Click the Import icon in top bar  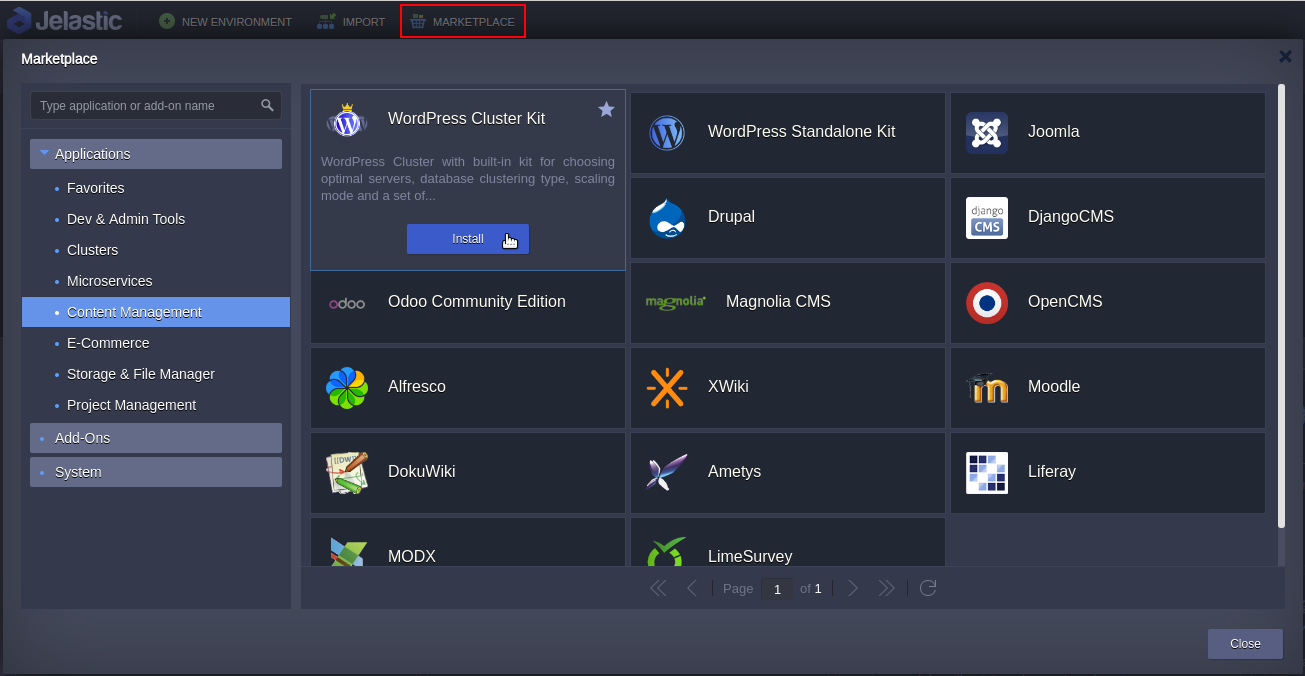[326, 21]
